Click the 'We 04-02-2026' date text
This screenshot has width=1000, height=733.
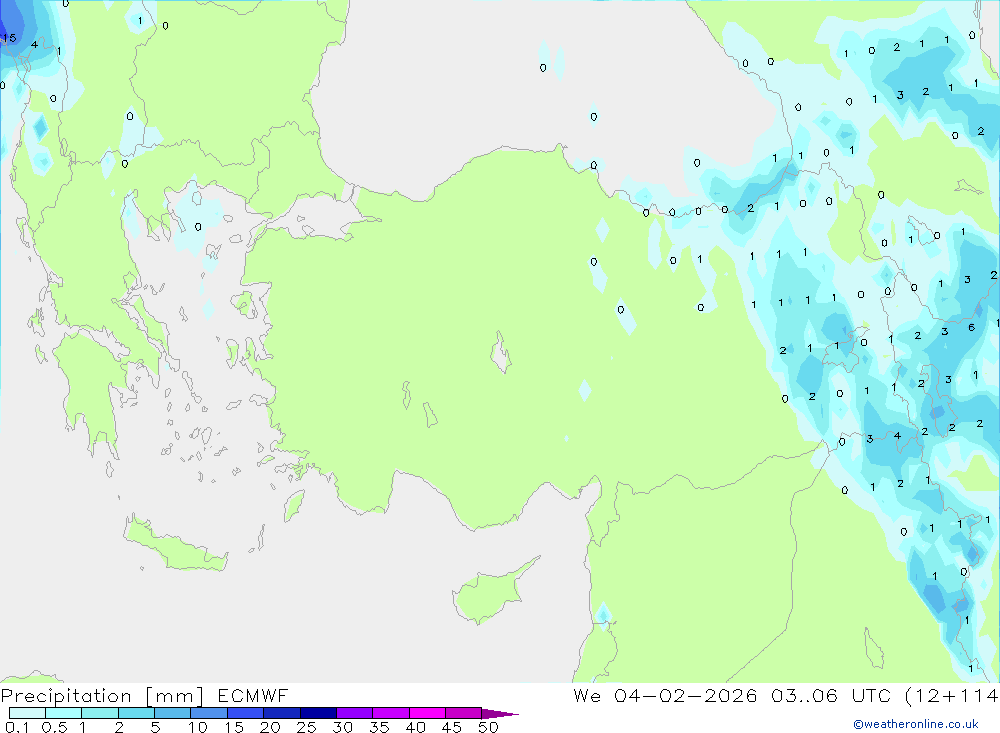tap(665, 695)
